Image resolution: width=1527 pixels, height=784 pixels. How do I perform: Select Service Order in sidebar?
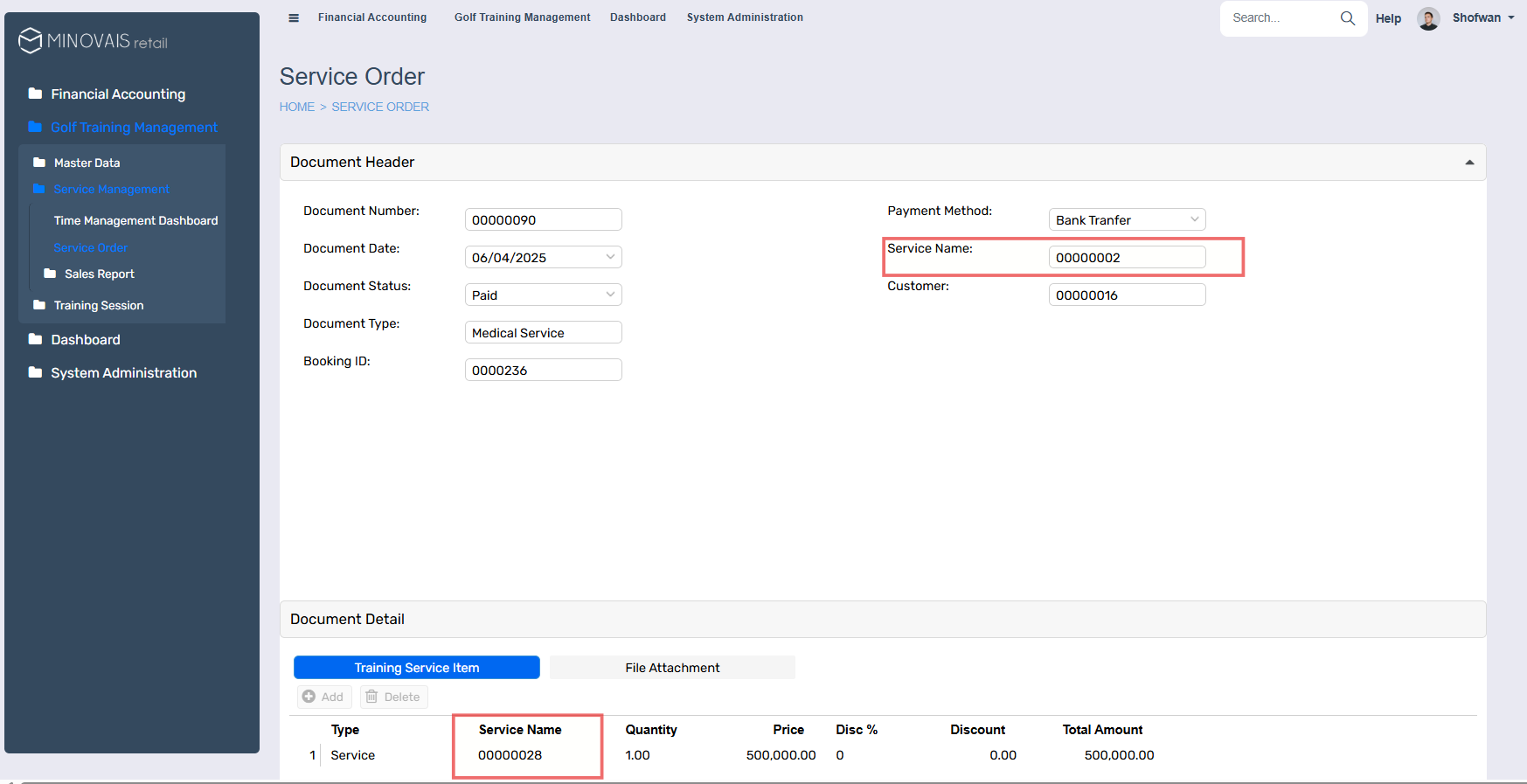(x=90, y=247)
